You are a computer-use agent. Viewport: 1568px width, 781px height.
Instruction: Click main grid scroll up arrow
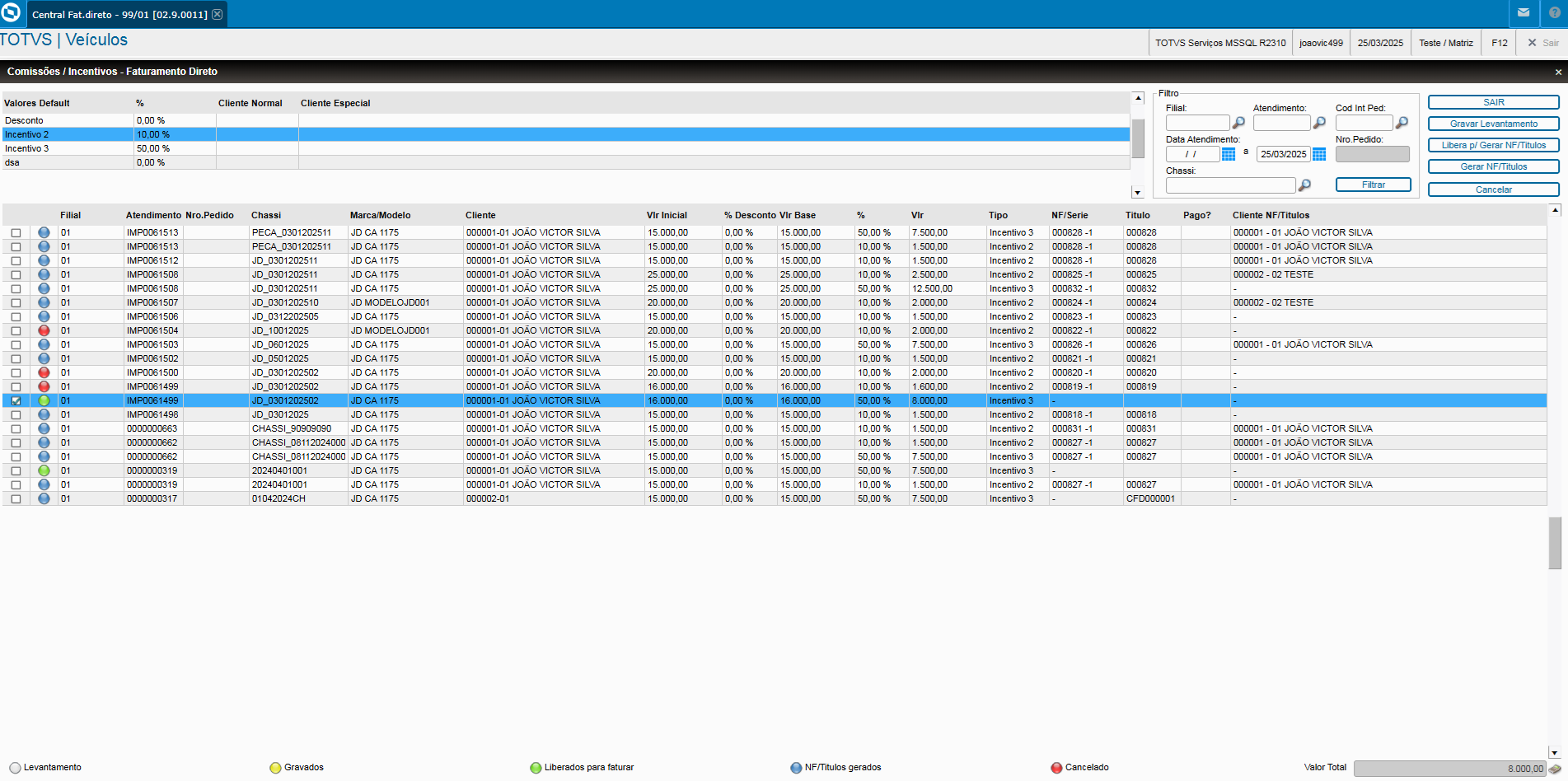1555,210
